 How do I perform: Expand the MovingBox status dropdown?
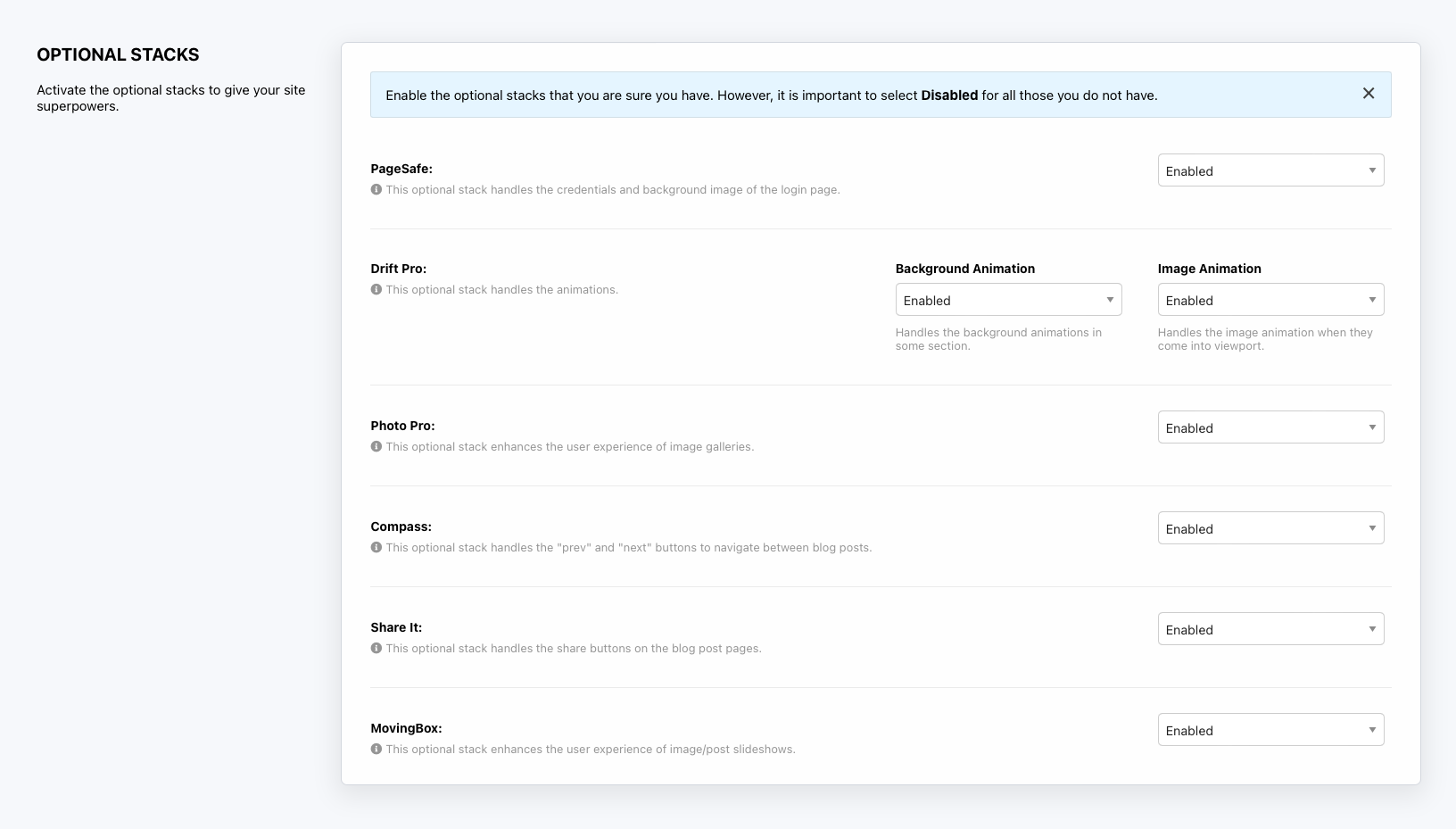point(1270,730)
